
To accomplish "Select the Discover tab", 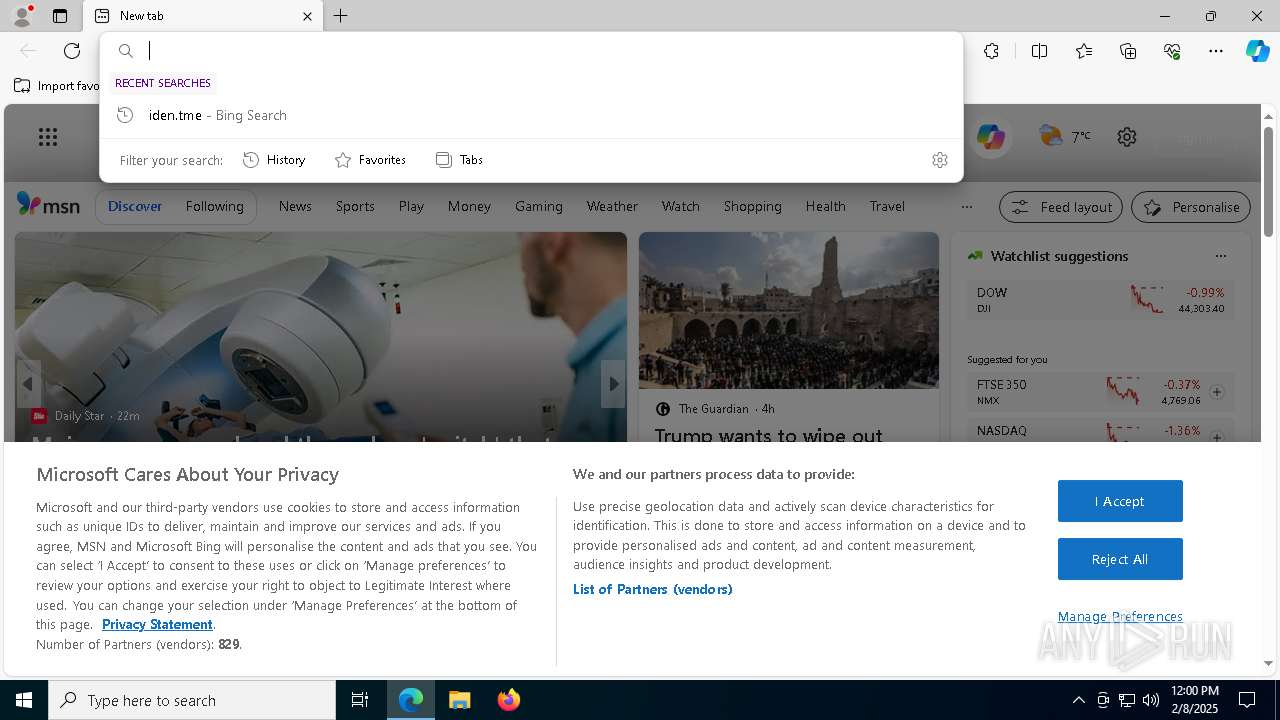I will [x=135, y=206].
